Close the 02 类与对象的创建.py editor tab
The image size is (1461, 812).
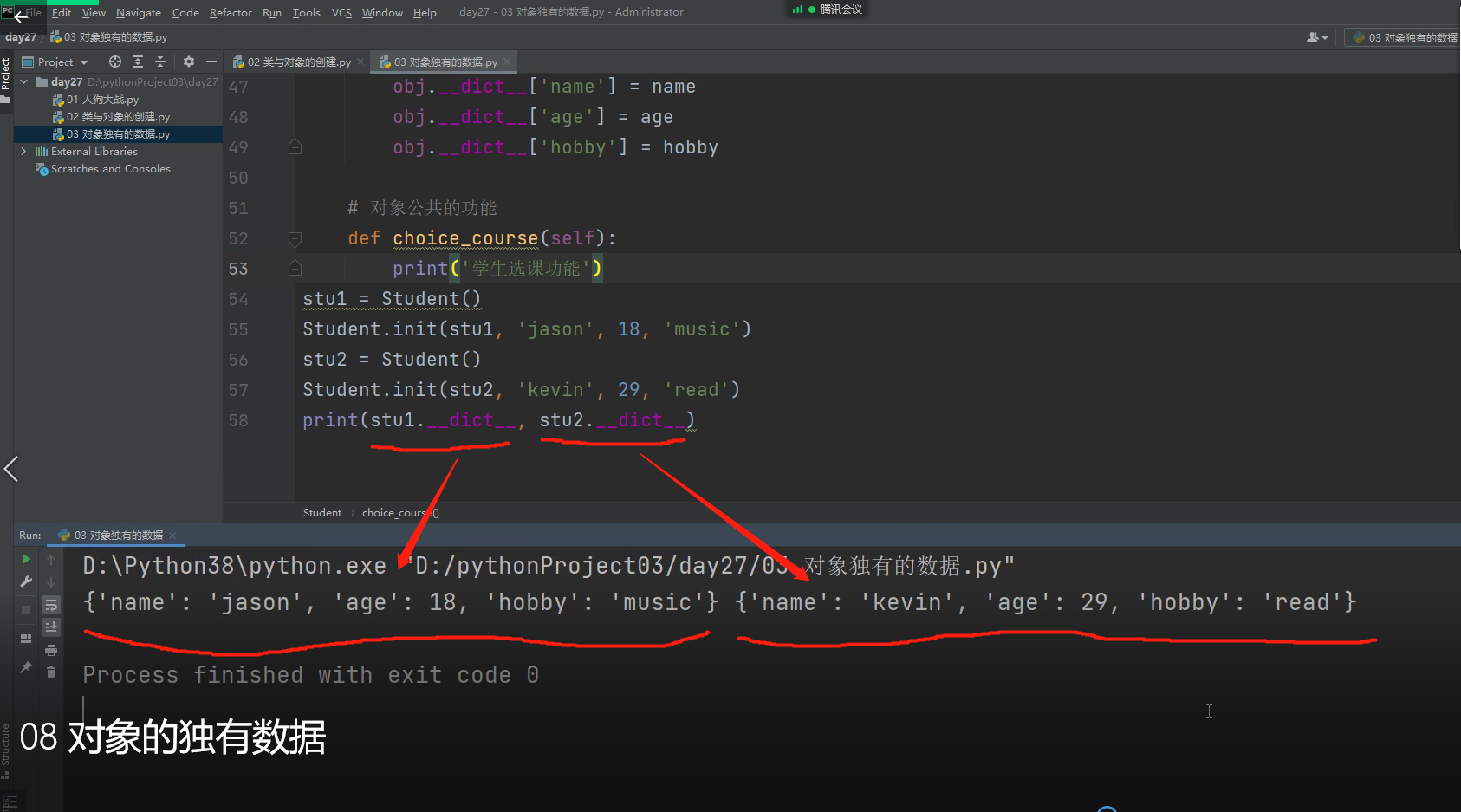[360, 62]
